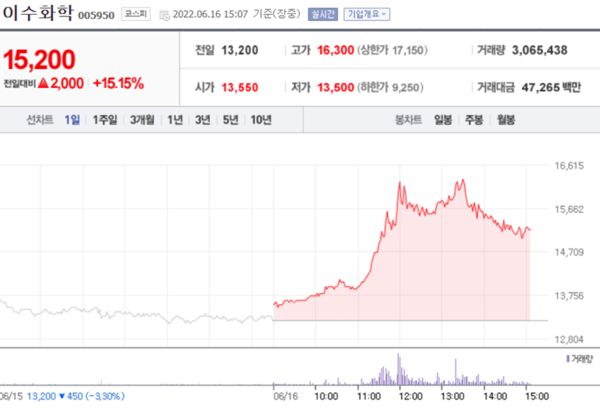Click the 16,615 price axis label
Viewport: 600px width, 408px height.
click(x=569, y=166)
